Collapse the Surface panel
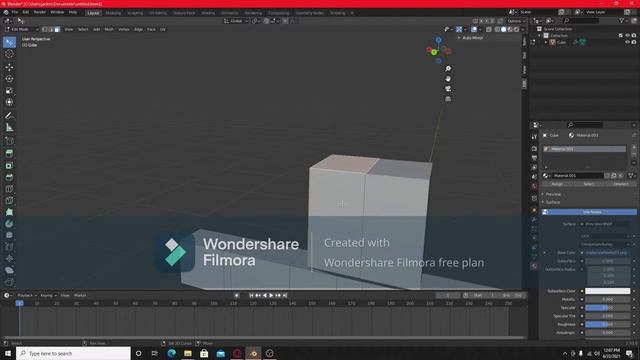Image resolution: width=640 pixels, height=360 pixels. tap(552, 202)
